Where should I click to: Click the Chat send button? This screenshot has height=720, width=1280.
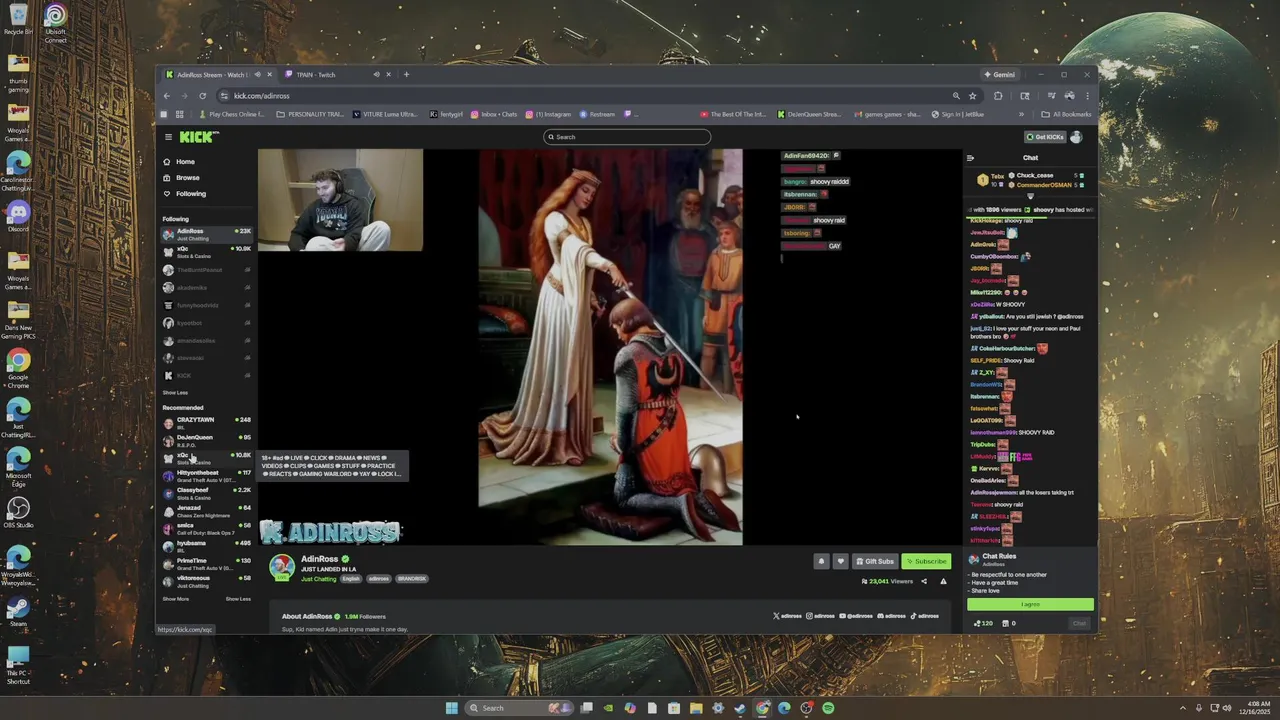point(1079,623)
